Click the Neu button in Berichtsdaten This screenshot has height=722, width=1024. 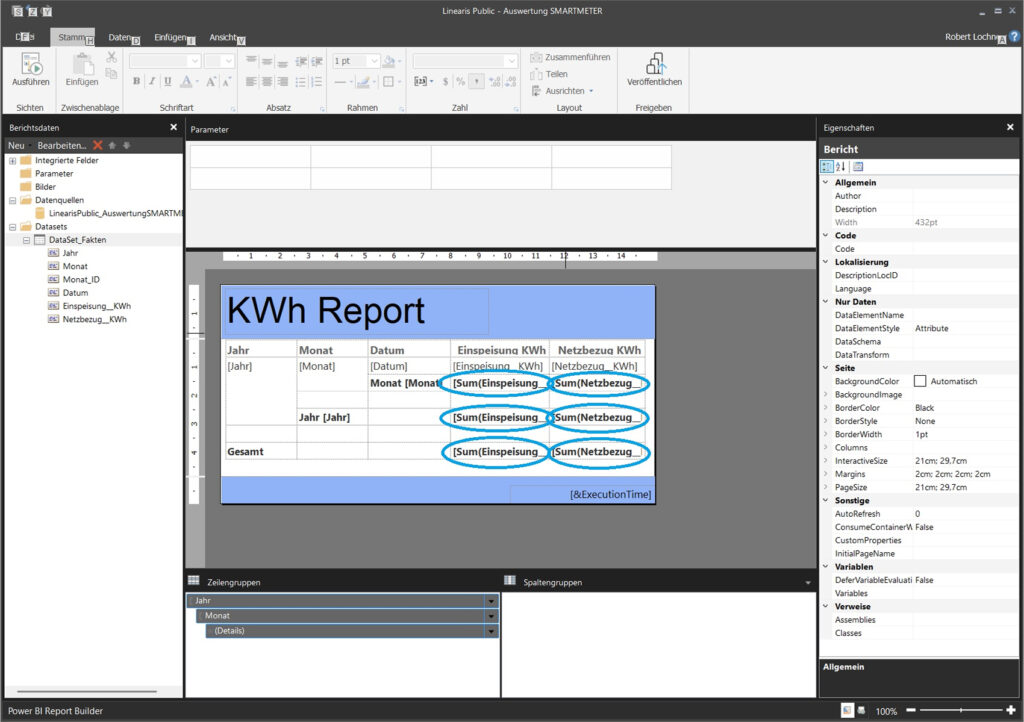(16, 145)
